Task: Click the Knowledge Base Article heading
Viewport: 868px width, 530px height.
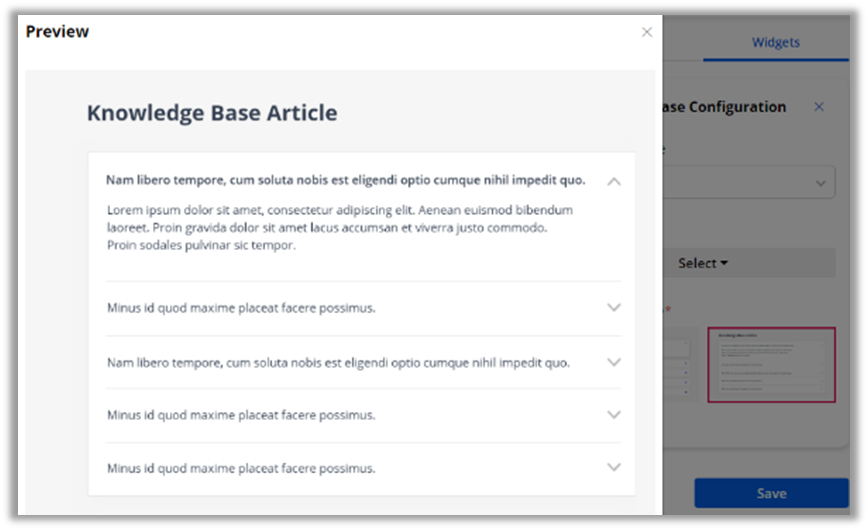Action: [x=212, y=113]
